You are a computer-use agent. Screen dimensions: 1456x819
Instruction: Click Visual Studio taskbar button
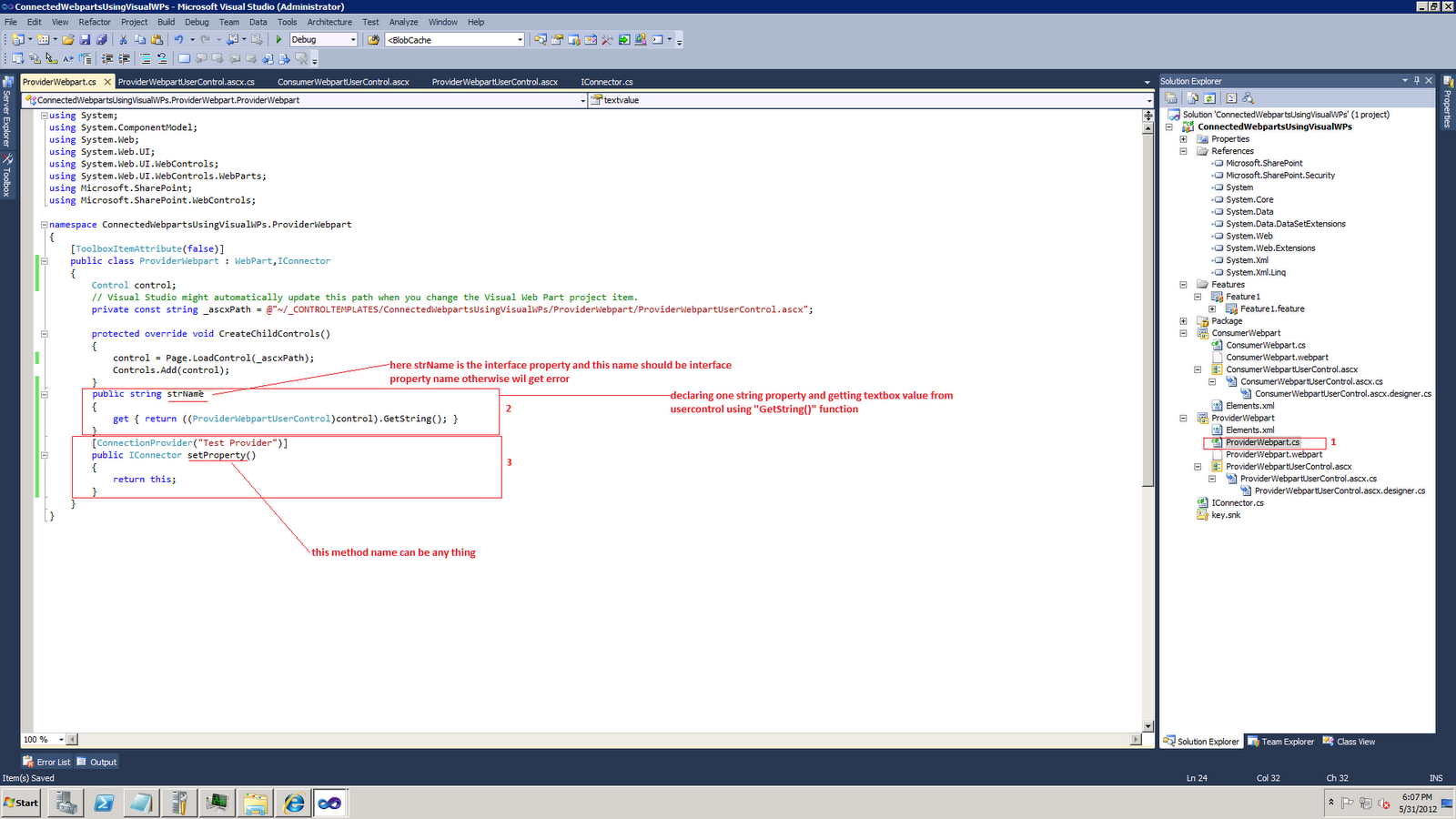point(329,803)
